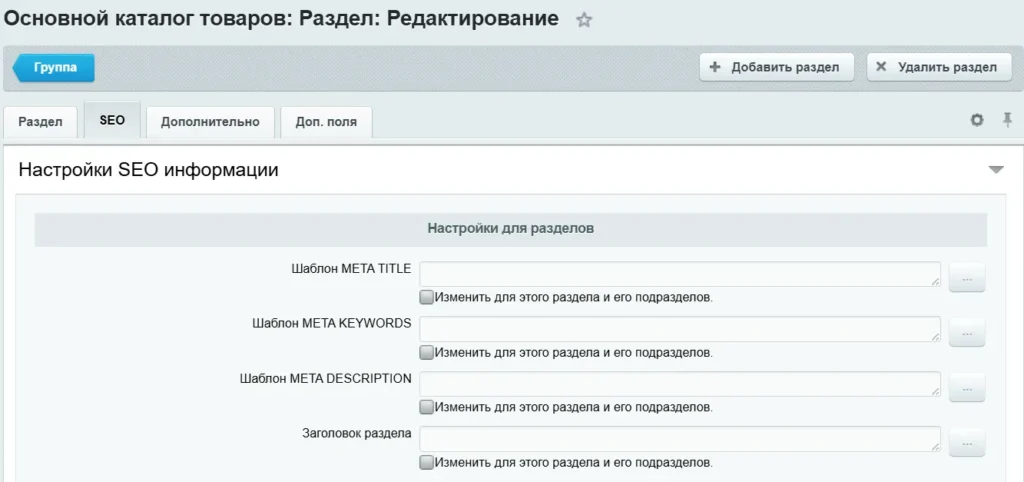The width and height of the screenshot is (1024, 482).
Task: Open the gear settings icon
Action: pos(977,120)
